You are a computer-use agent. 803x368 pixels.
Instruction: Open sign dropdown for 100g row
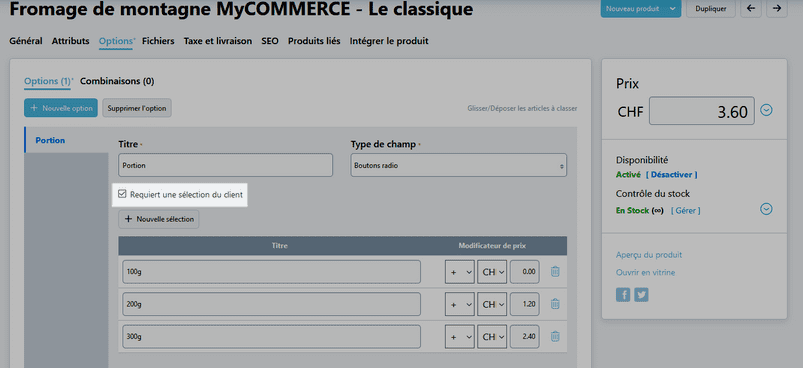(x=459, y=272)
